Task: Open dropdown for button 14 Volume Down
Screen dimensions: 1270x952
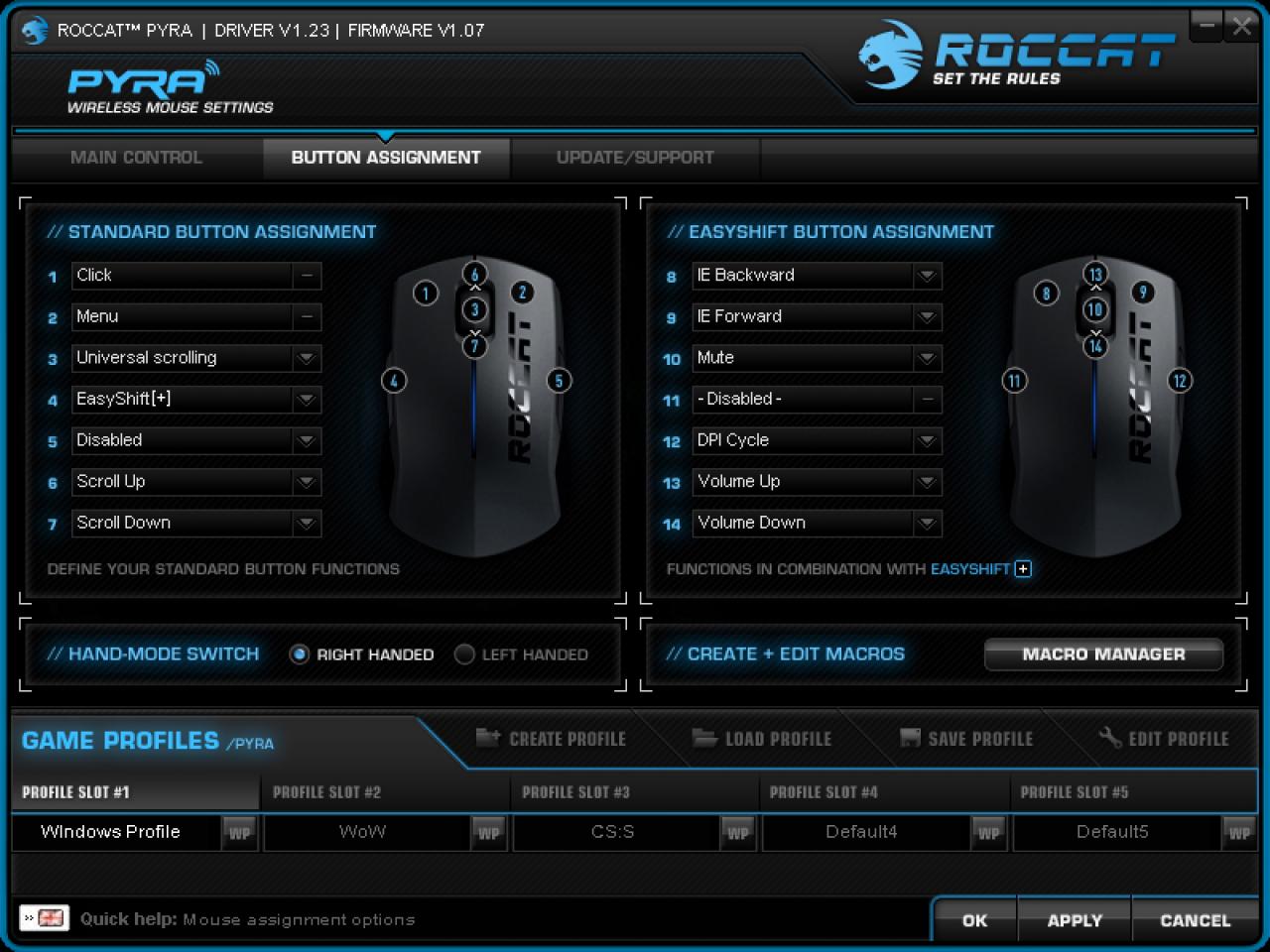Action: 927,523
